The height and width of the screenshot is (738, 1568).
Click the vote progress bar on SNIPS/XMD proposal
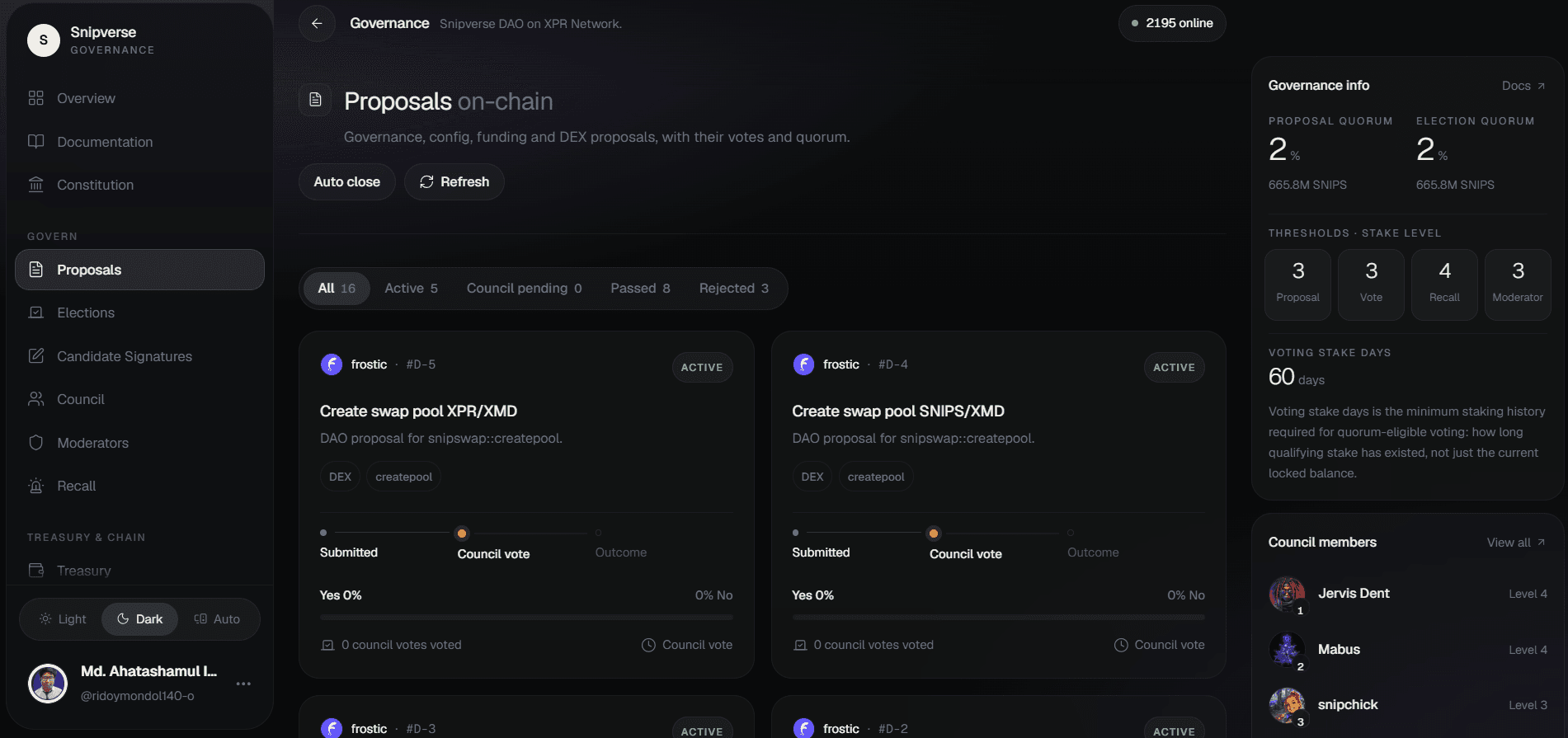click(x=998, y=617)
